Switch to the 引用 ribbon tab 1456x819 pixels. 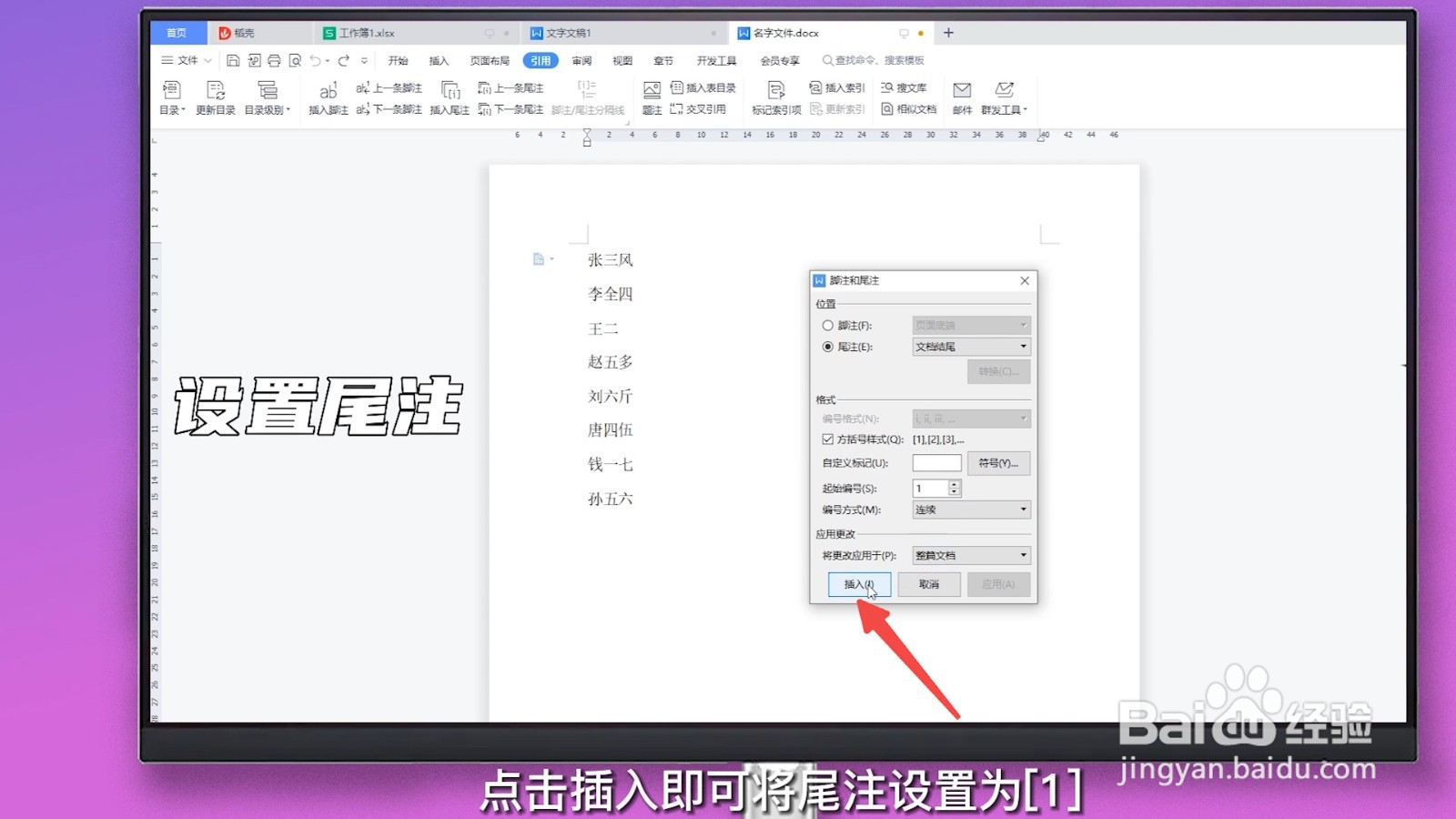tap(540, 60)
